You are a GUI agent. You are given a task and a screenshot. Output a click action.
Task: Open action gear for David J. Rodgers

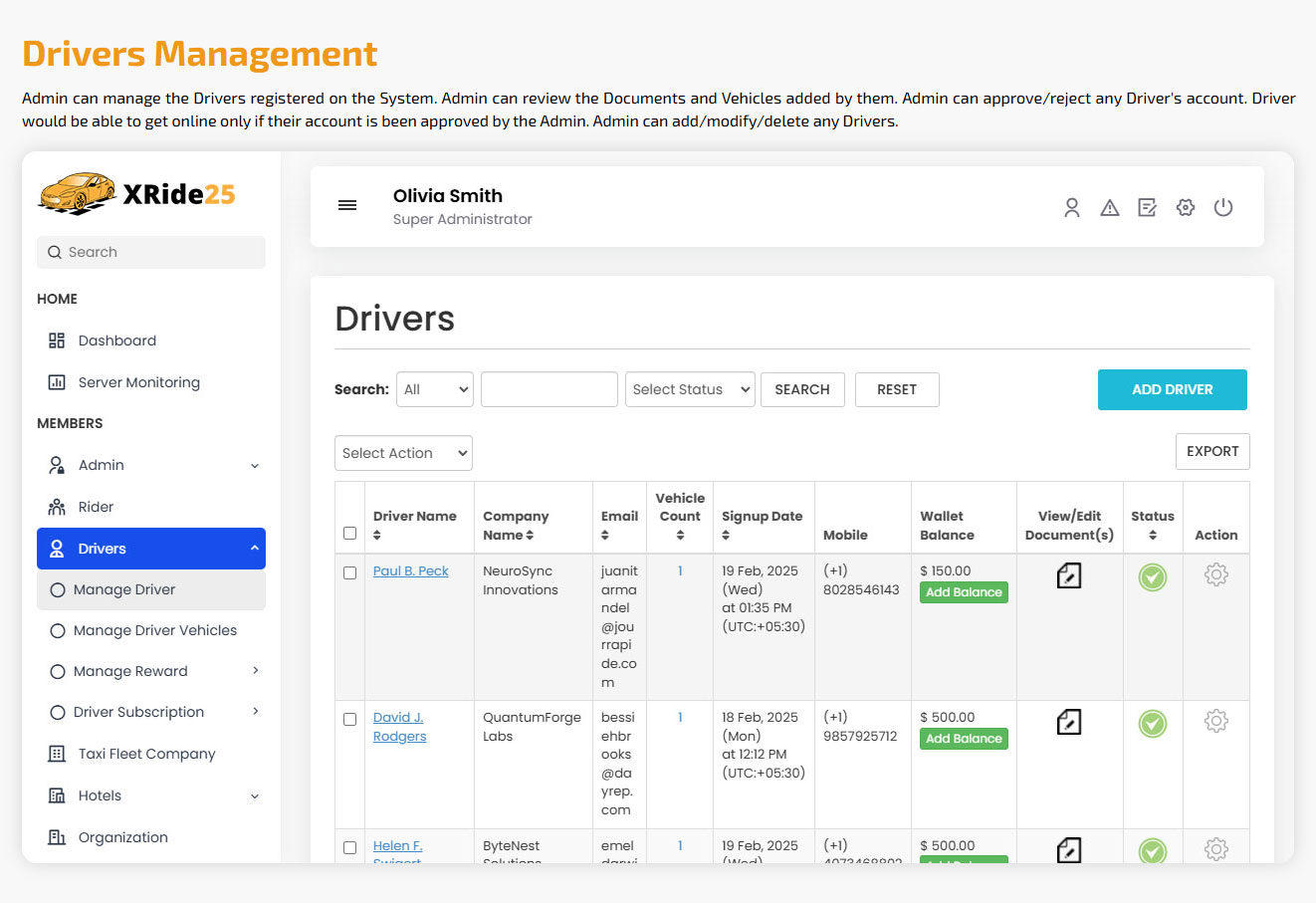[1216, 721]
